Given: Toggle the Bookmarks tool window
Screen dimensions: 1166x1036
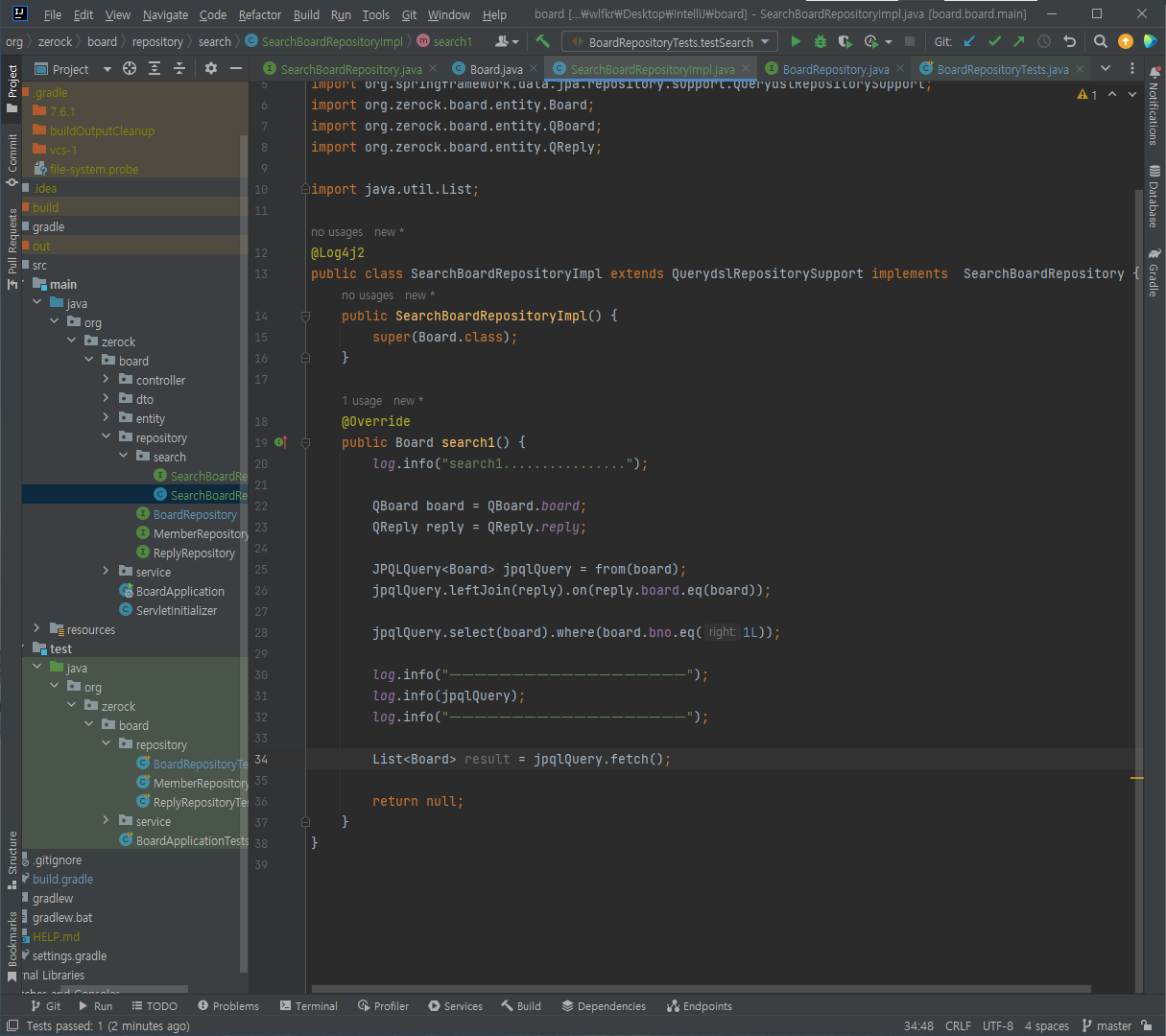Looking at the screenshot, I should pyautogui.click(x=12, y=945).
